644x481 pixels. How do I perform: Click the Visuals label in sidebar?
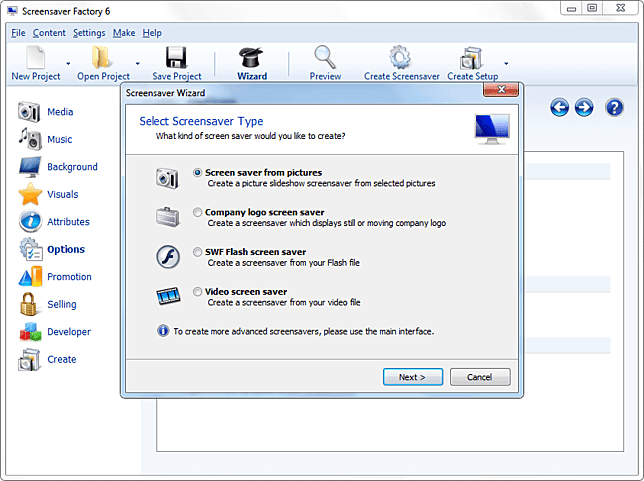(x=62, y=194)
